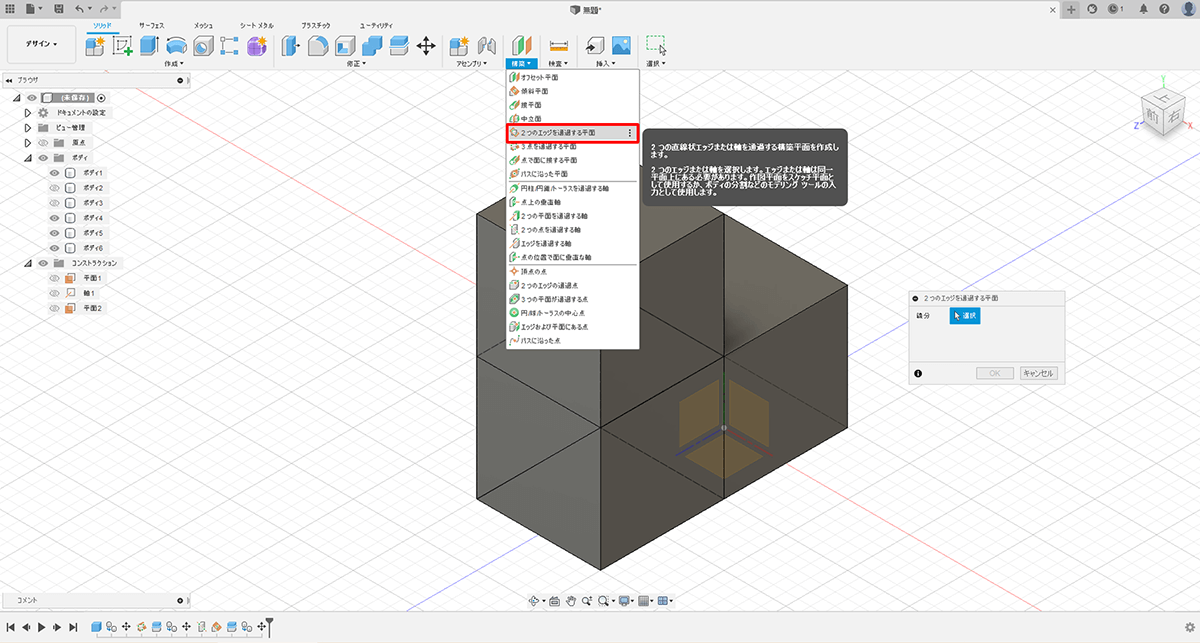Screen dimensions: 1200x643
Task: Open the デザイン workspace dropdown
Action: (x=41, y=44)
